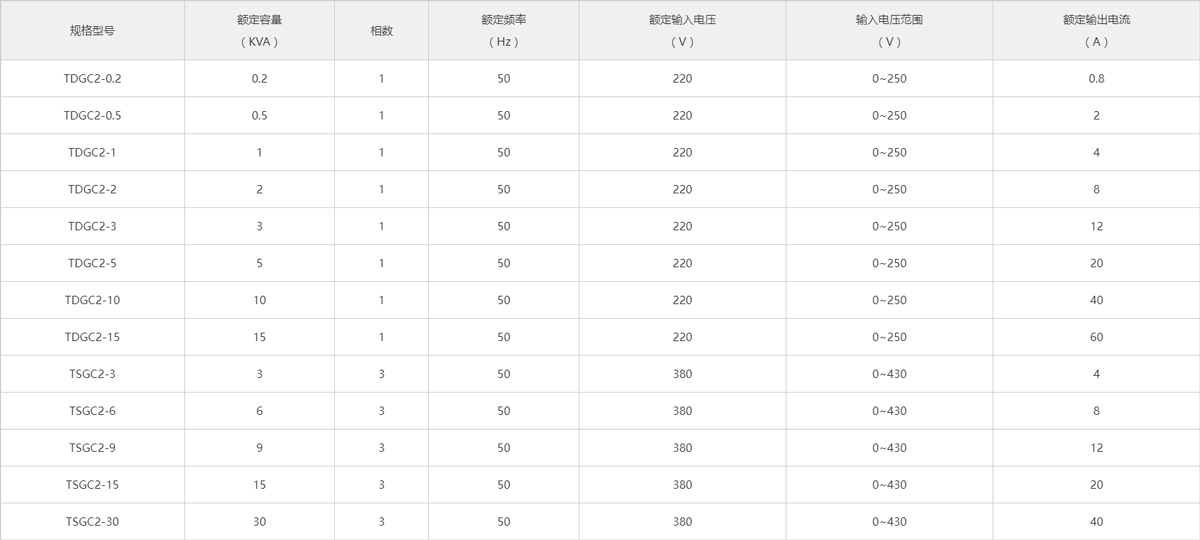Select the 相数 column header
This screenshot has height=540, width=1200.
coord(381,31)
